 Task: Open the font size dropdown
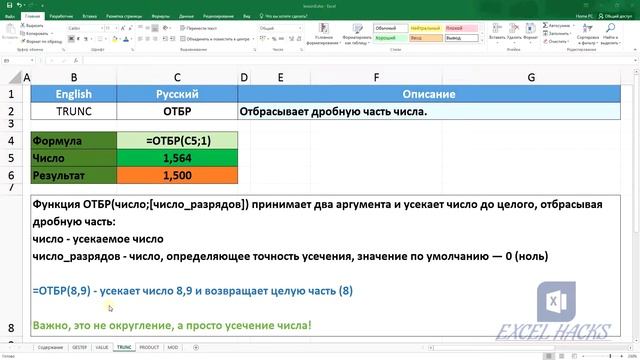click(x=116, y=28)
